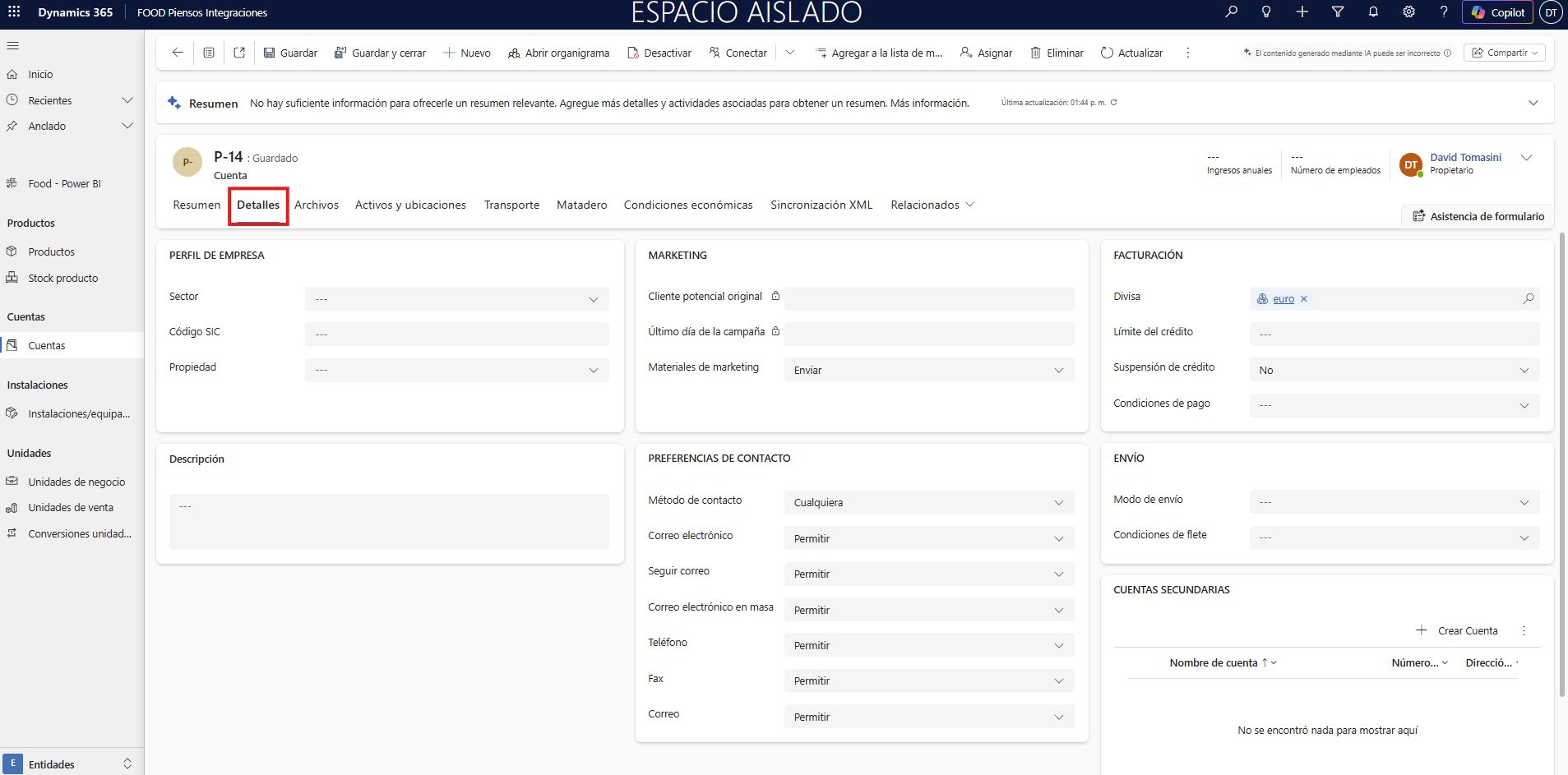The image size is (1568, 775).
Task: Refresh the Resumen summary update icon
Action: pyautogui.click(x=1114, y=103)
